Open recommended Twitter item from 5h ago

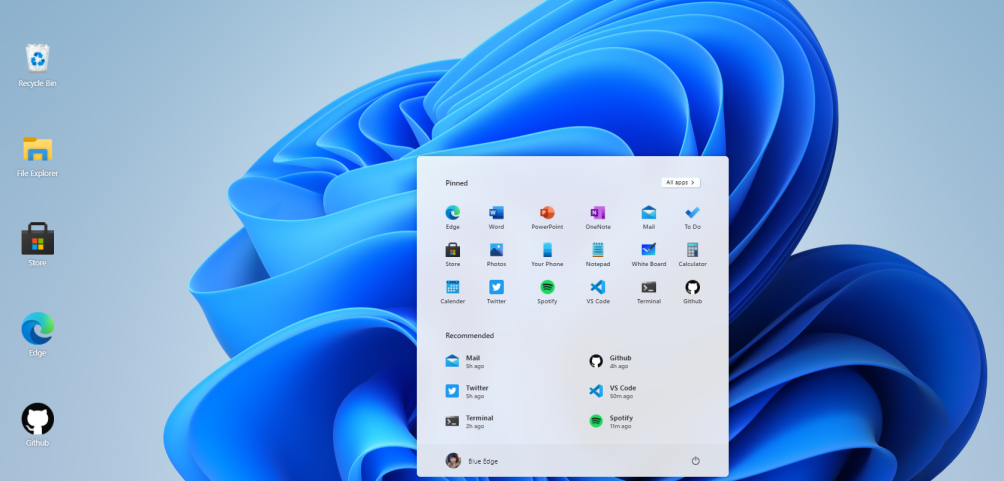(476, 391)
